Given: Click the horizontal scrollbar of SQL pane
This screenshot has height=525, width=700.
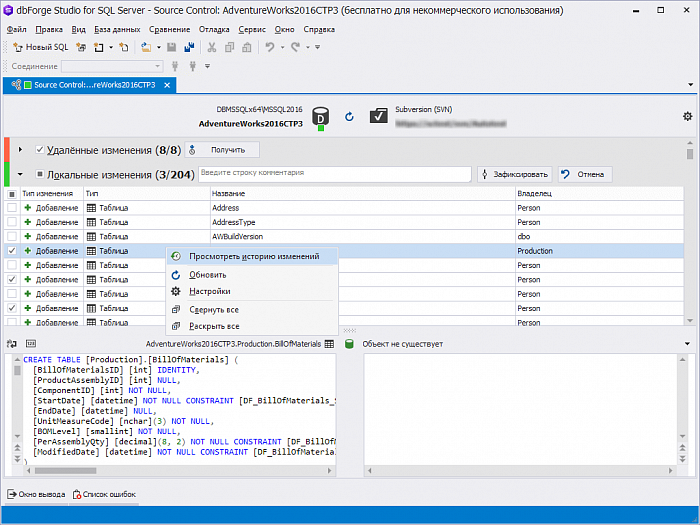Looking at the screenshot, I should [x=179, y=471].
